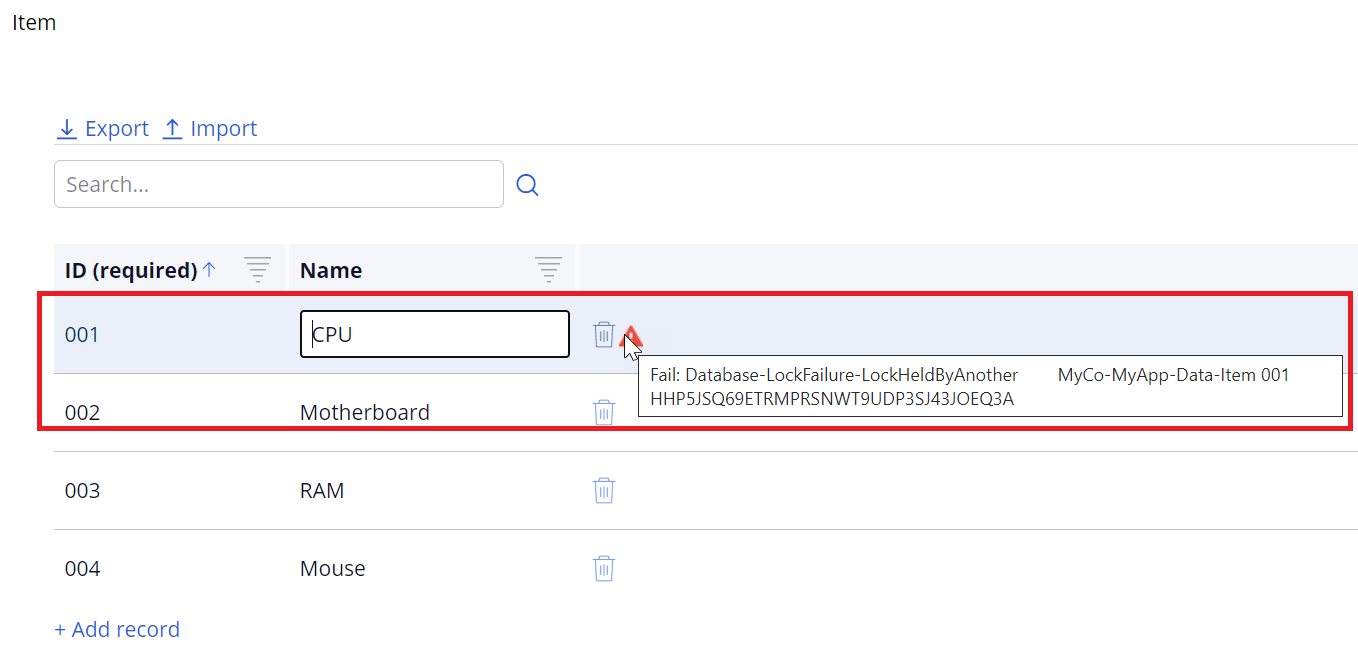Focus the Search text field
Viewport: 1358px width, 653px height.
[279, 184]
